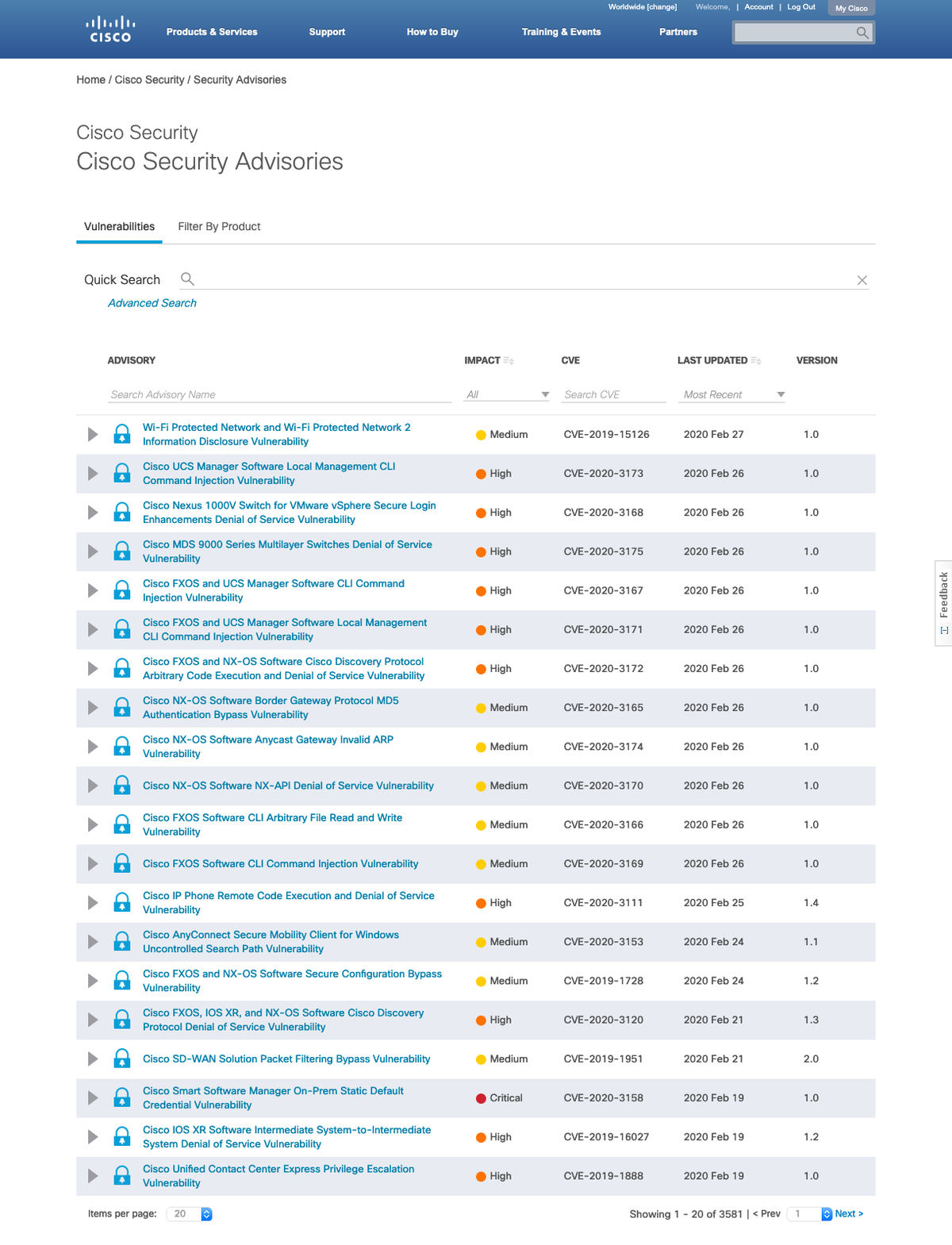Open the Support menu
The height and width of the screenshot is (1245, 952).
[x=327, y=32]
